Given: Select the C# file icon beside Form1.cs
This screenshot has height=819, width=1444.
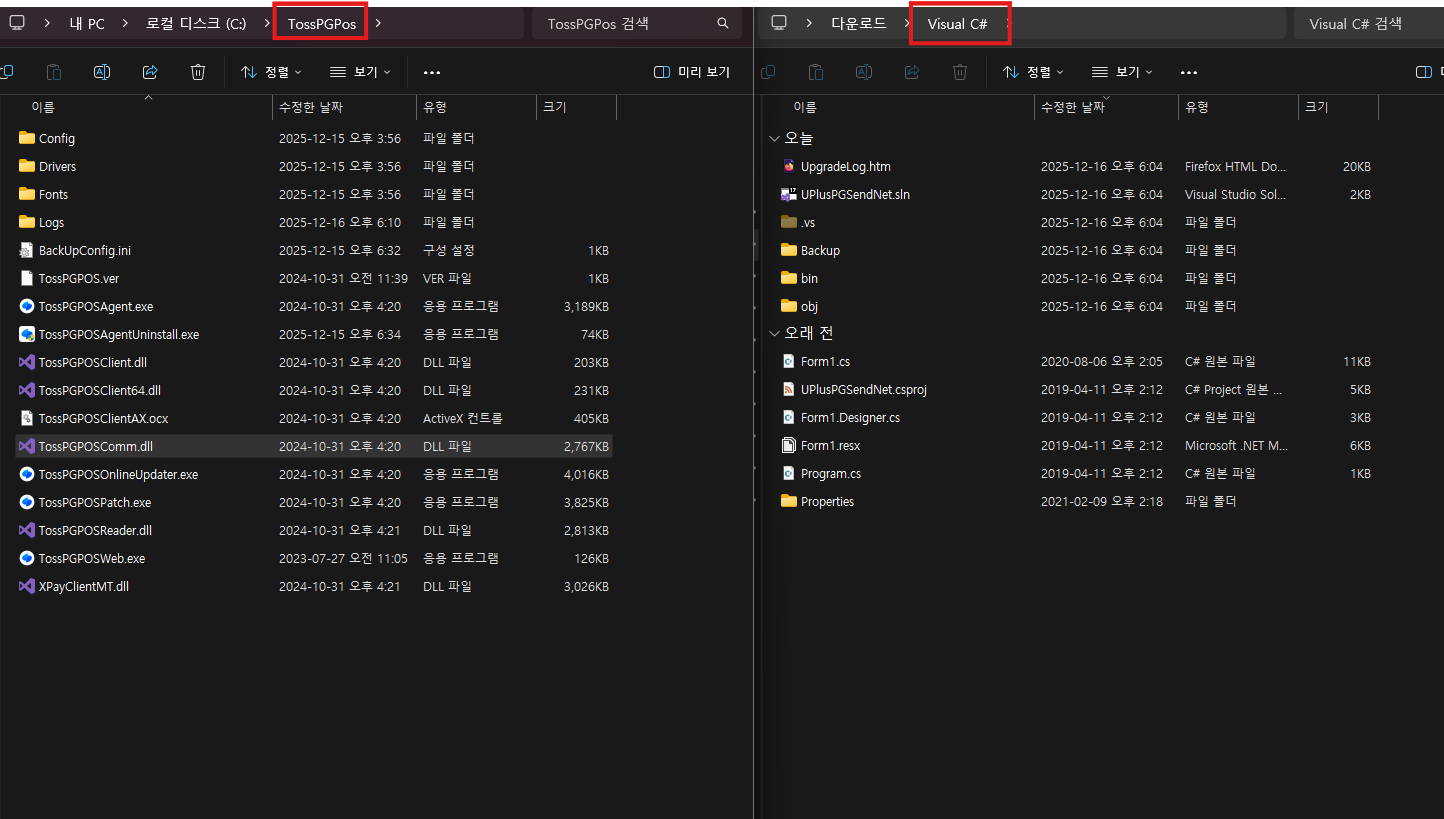Looking at the screenshot, I should coord(789,361).
